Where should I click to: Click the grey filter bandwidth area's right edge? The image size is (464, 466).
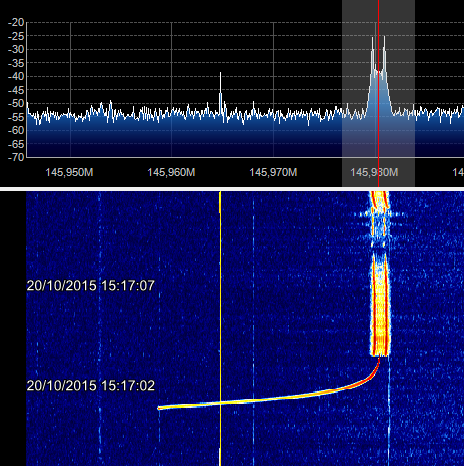(x=415, y=93)
